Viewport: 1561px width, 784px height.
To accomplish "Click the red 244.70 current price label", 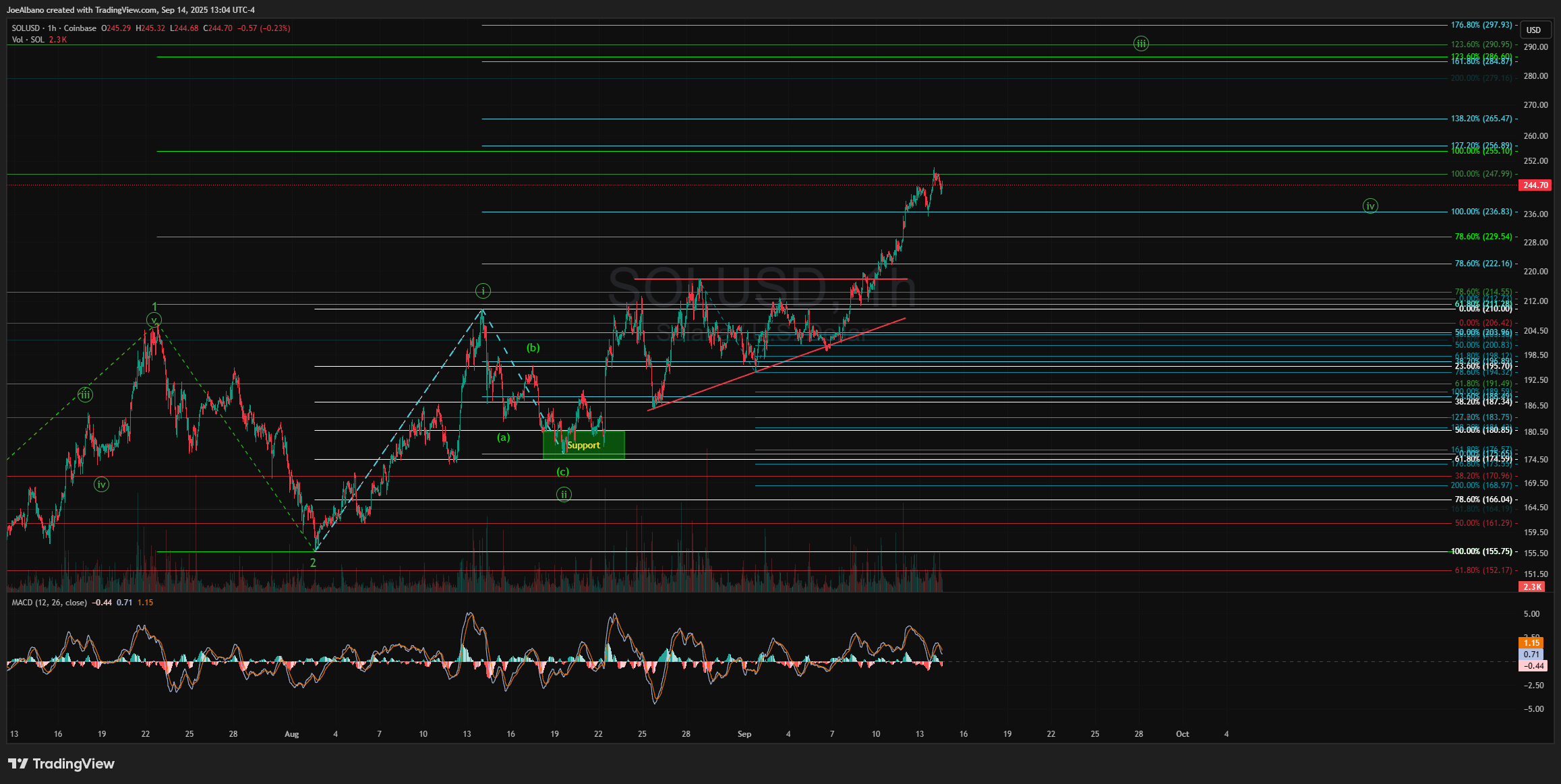I will (x=1535, y=185).
